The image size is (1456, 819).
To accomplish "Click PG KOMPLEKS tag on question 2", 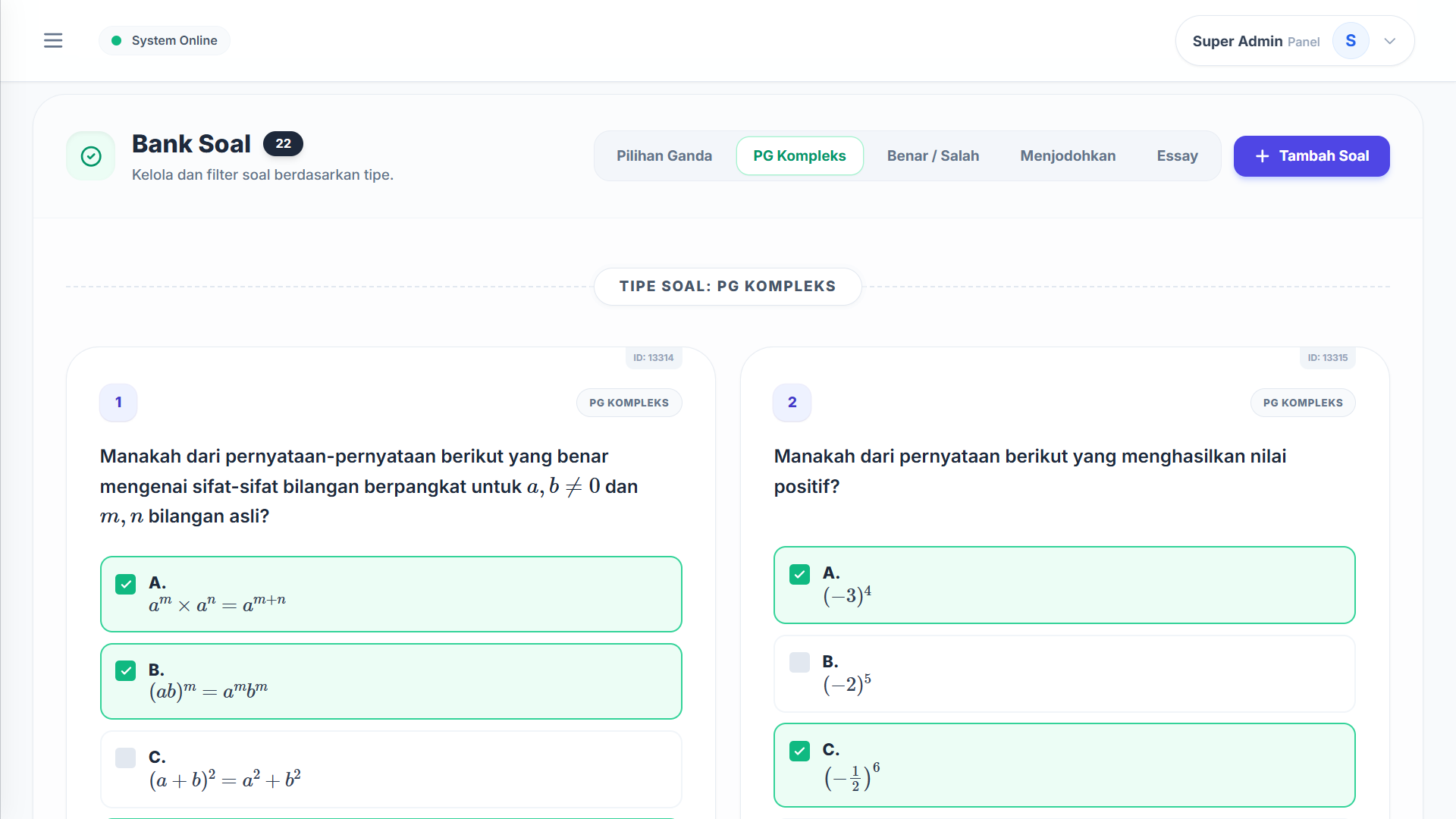I will 1303,403.
